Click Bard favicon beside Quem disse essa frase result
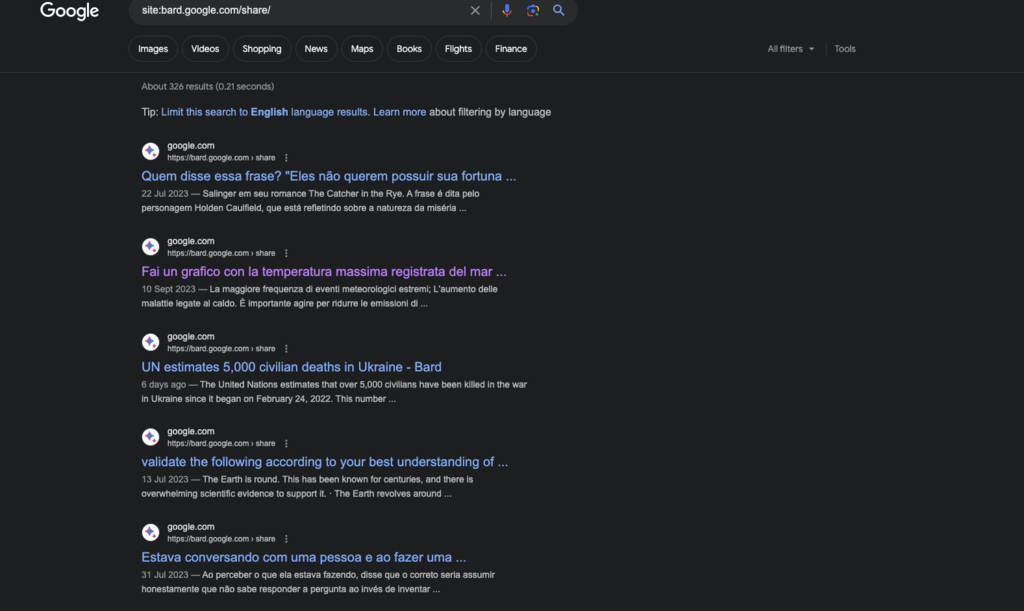This screenshot has width=1024, height=611. [151, 151]
